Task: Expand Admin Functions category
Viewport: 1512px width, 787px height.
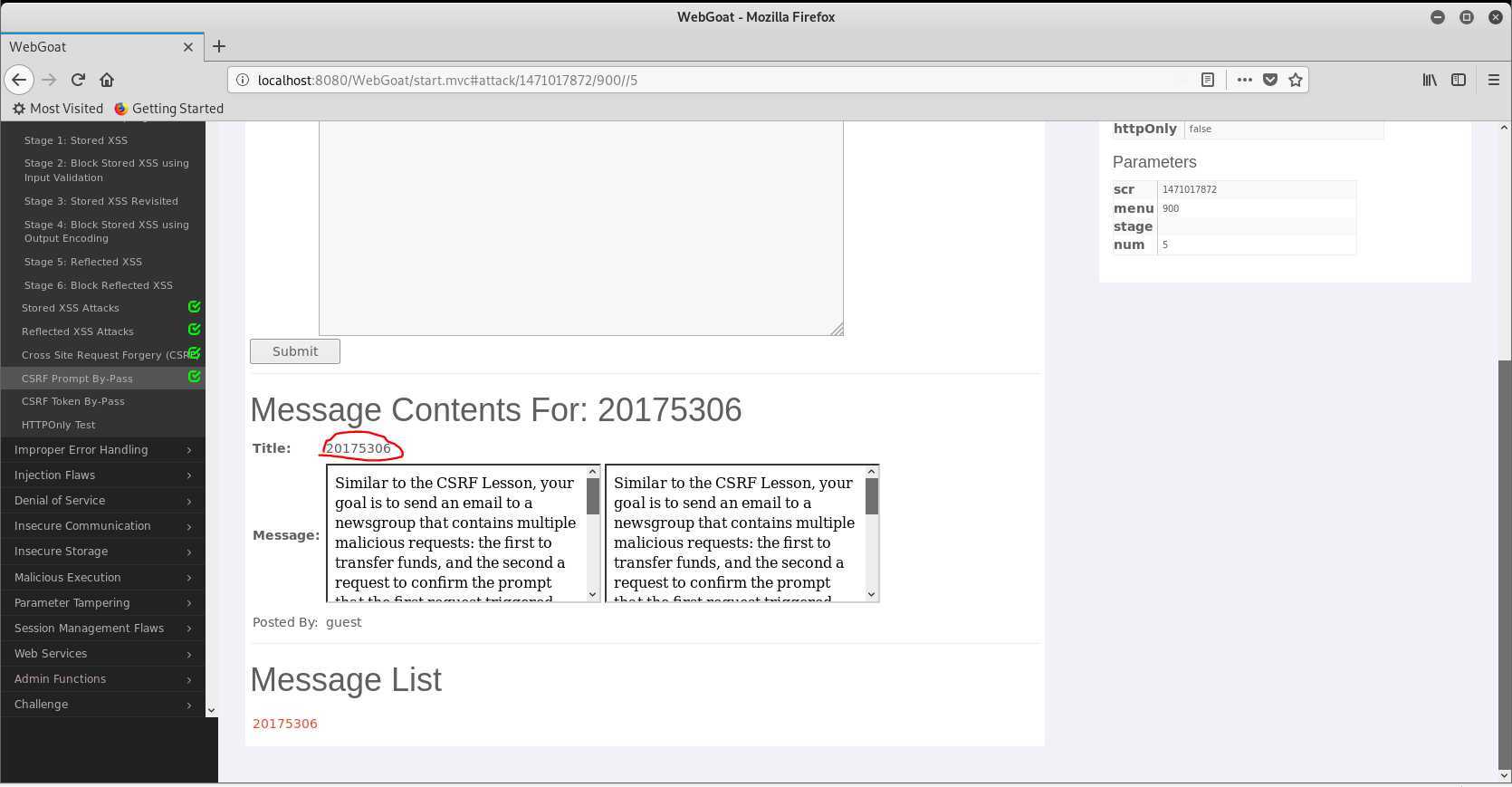Action: click(102, 679)
